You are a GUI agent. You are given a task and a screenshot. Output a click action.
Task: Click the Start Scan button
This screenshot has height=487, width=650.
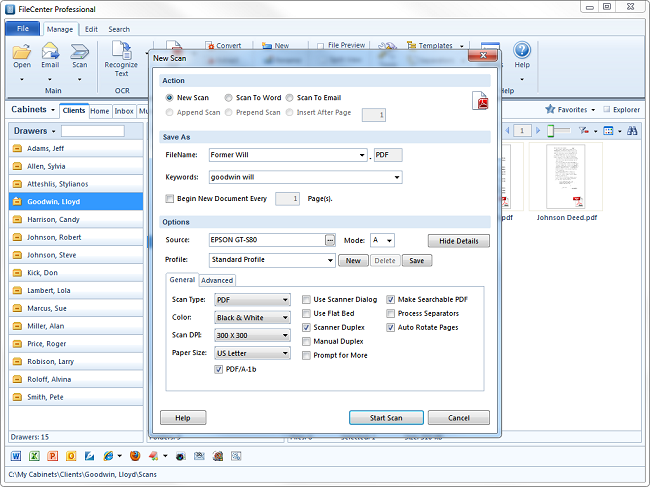click(x=386, y=418)
